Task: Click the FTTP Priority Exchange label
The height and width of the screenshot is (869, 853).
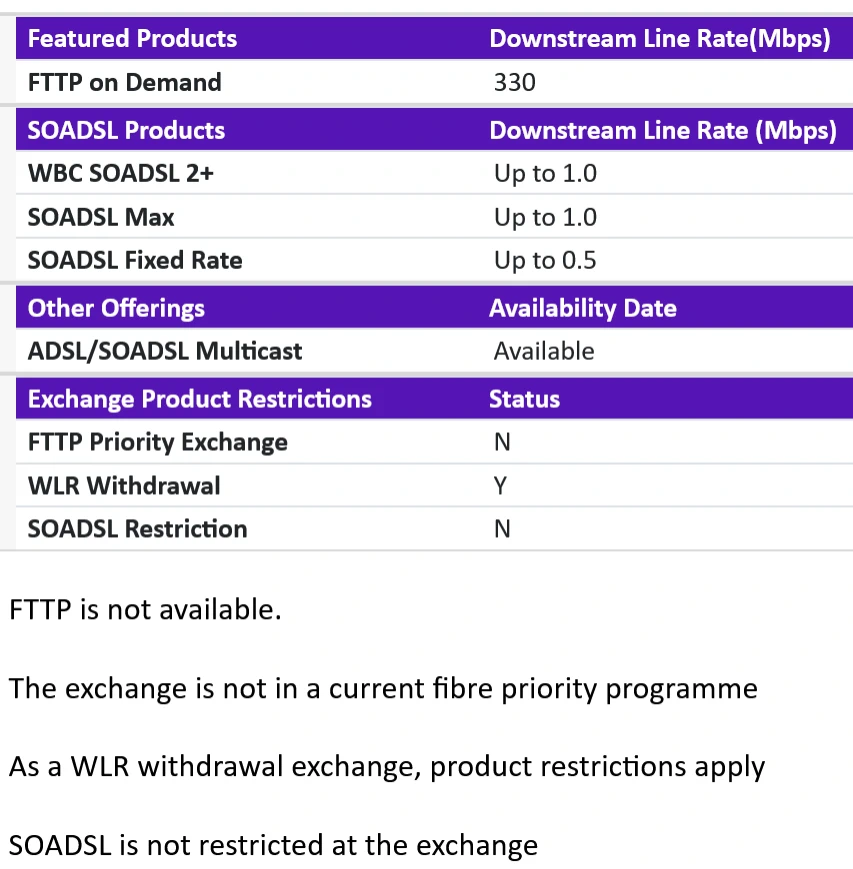Action: click(157, 442)
